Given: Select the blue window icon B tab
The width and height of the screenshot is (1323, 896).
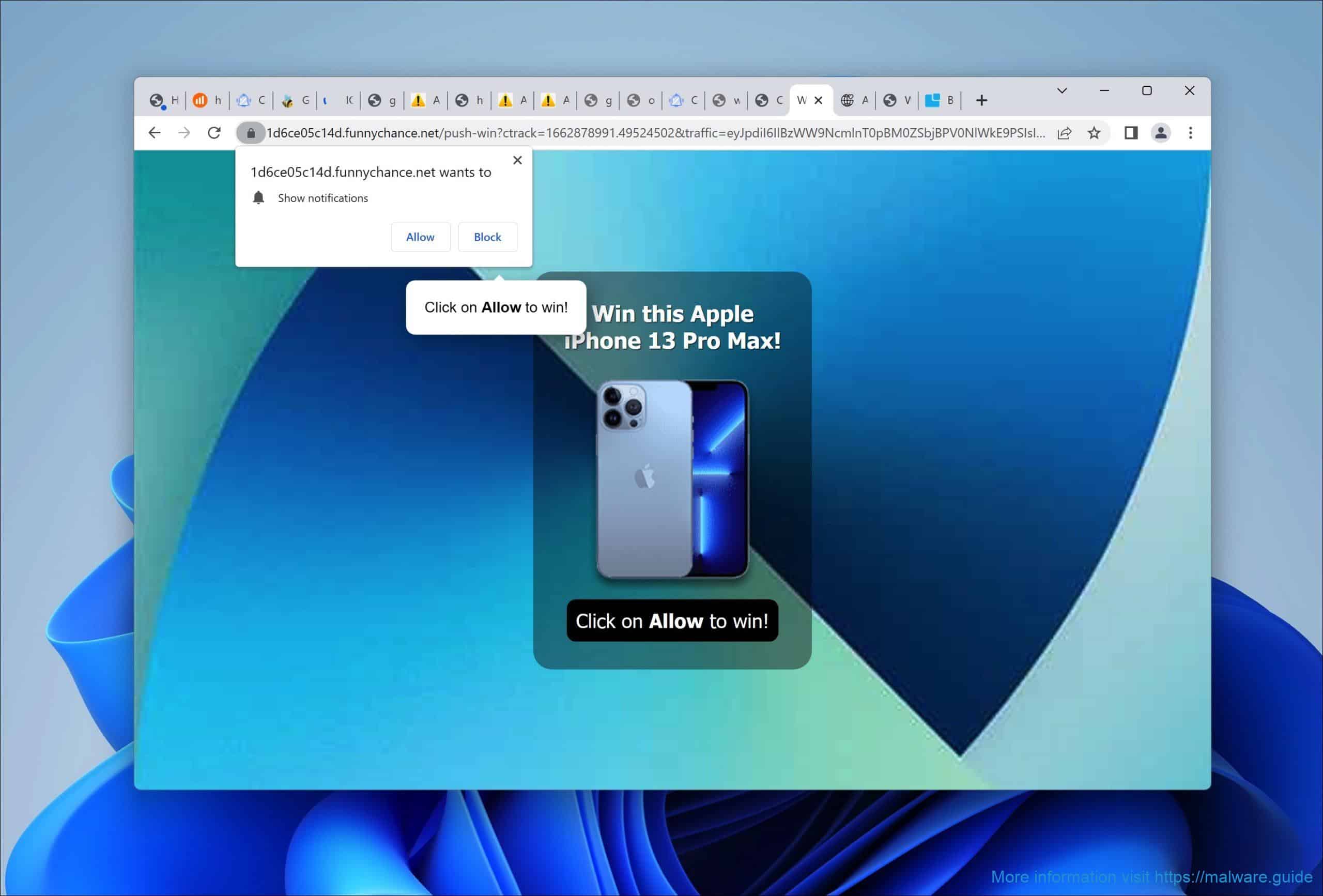Looking at the screenshot, I should point(940,101).
